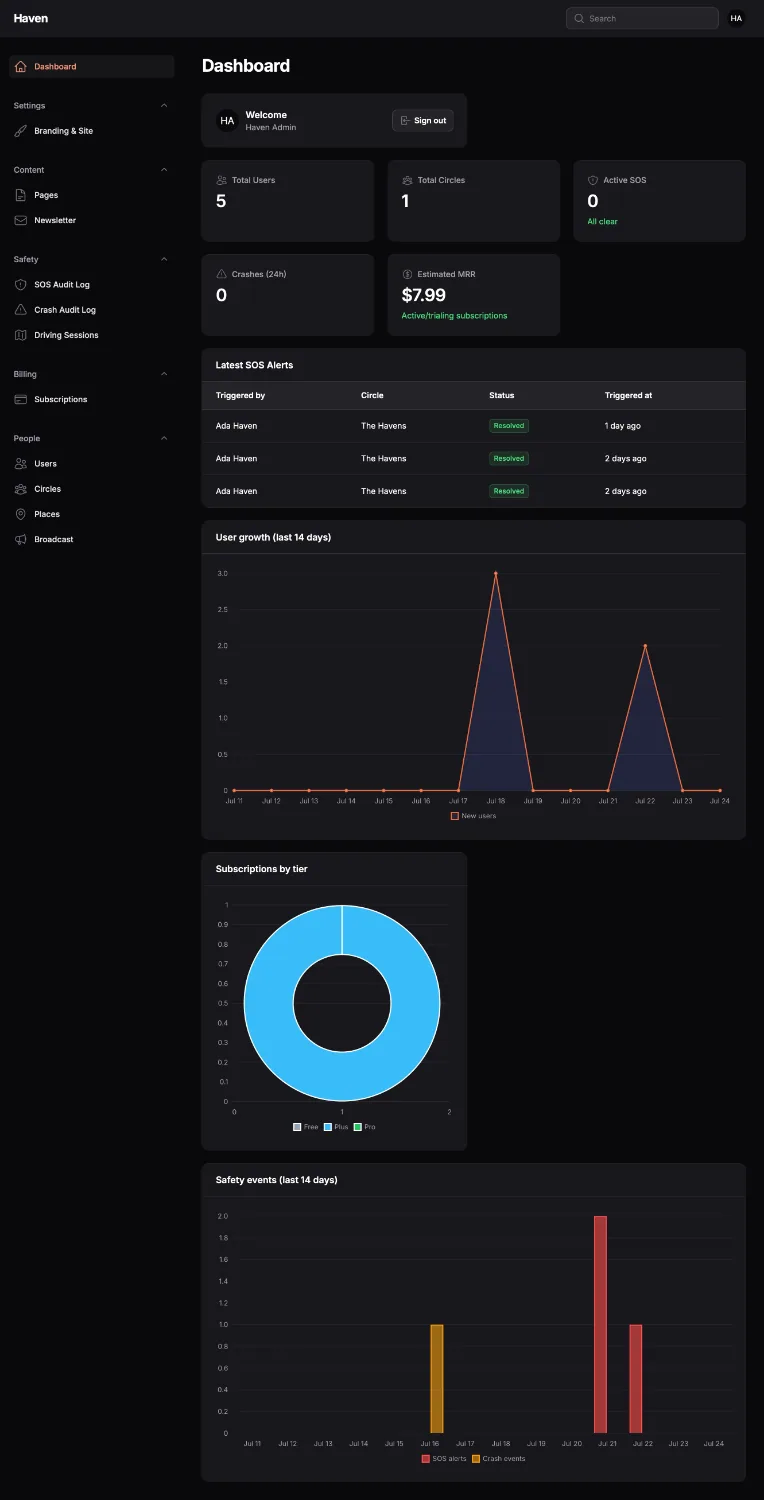This screenshot has width=764, height=1500.
Task: Click the Pages document icon
Action: pyautogui.click(x=21, y=195)
